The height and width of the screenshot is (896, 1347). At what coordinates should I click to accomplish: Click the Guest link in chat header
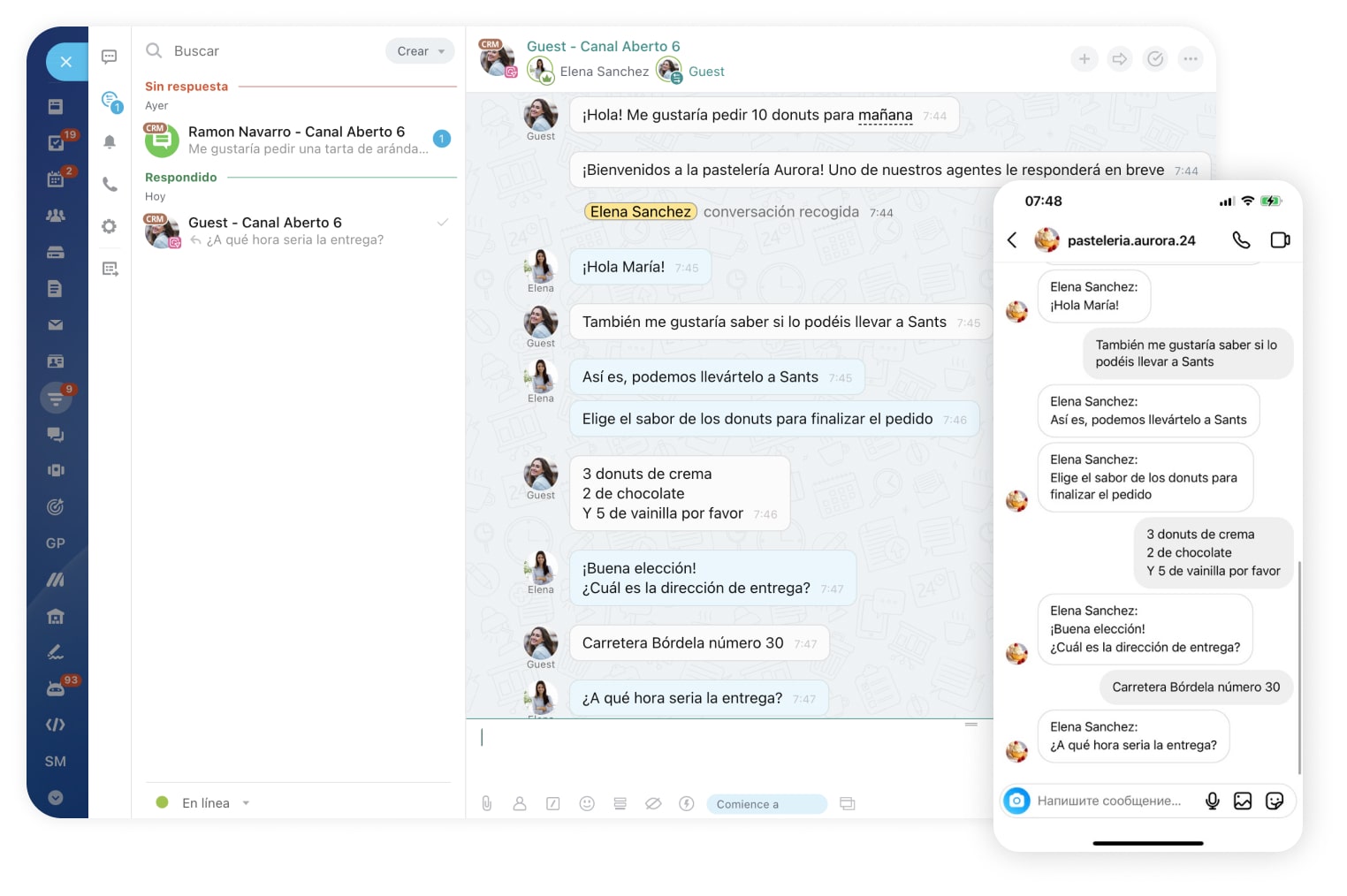coord(706,72)
